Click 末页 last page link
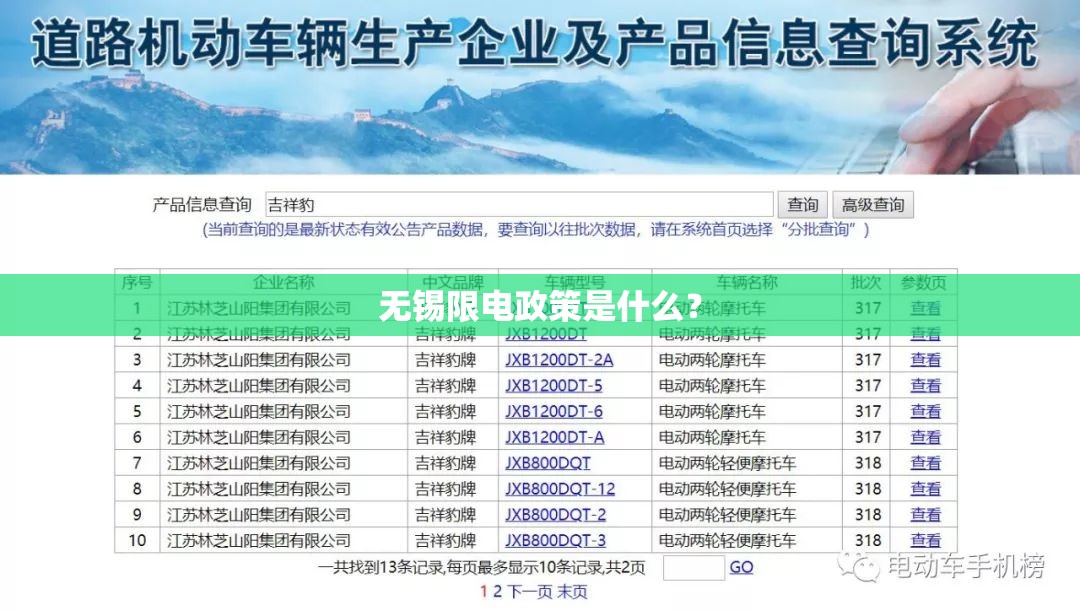The height and width of the screenshot is (611, 1080). coord(572,592)
